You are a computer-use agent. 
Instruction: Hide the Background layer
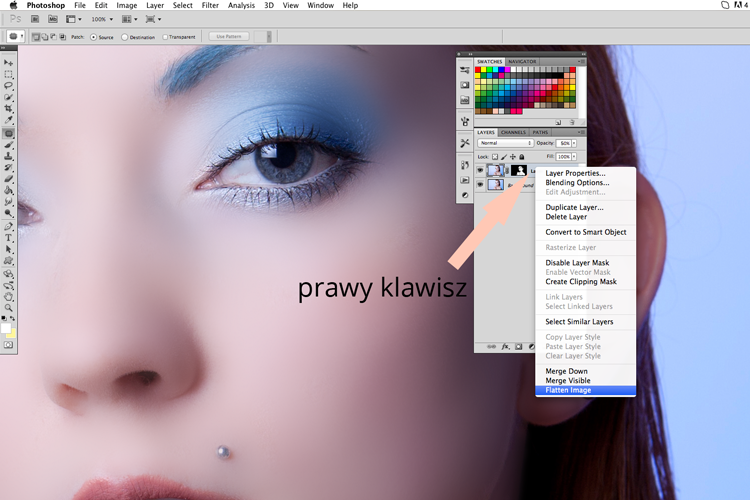point(480,185)
